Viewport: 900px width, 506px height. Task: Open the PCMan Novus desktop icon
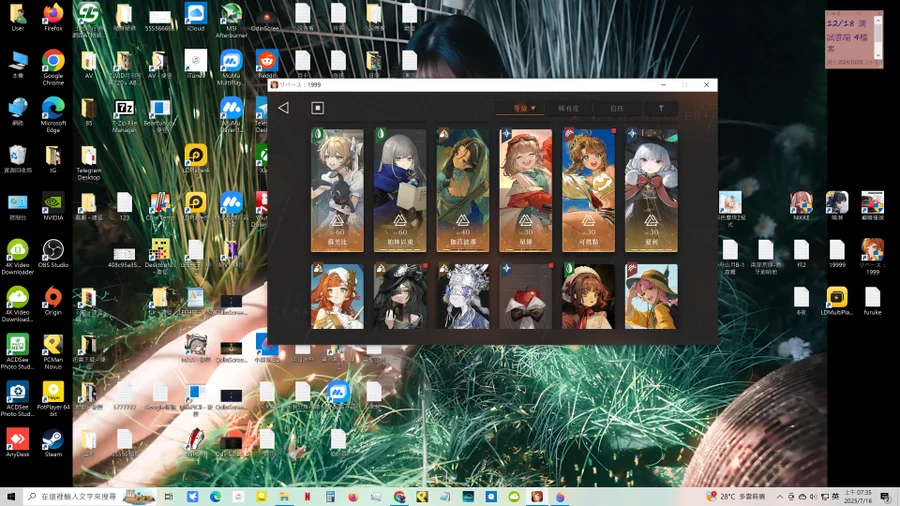point(53,352)
